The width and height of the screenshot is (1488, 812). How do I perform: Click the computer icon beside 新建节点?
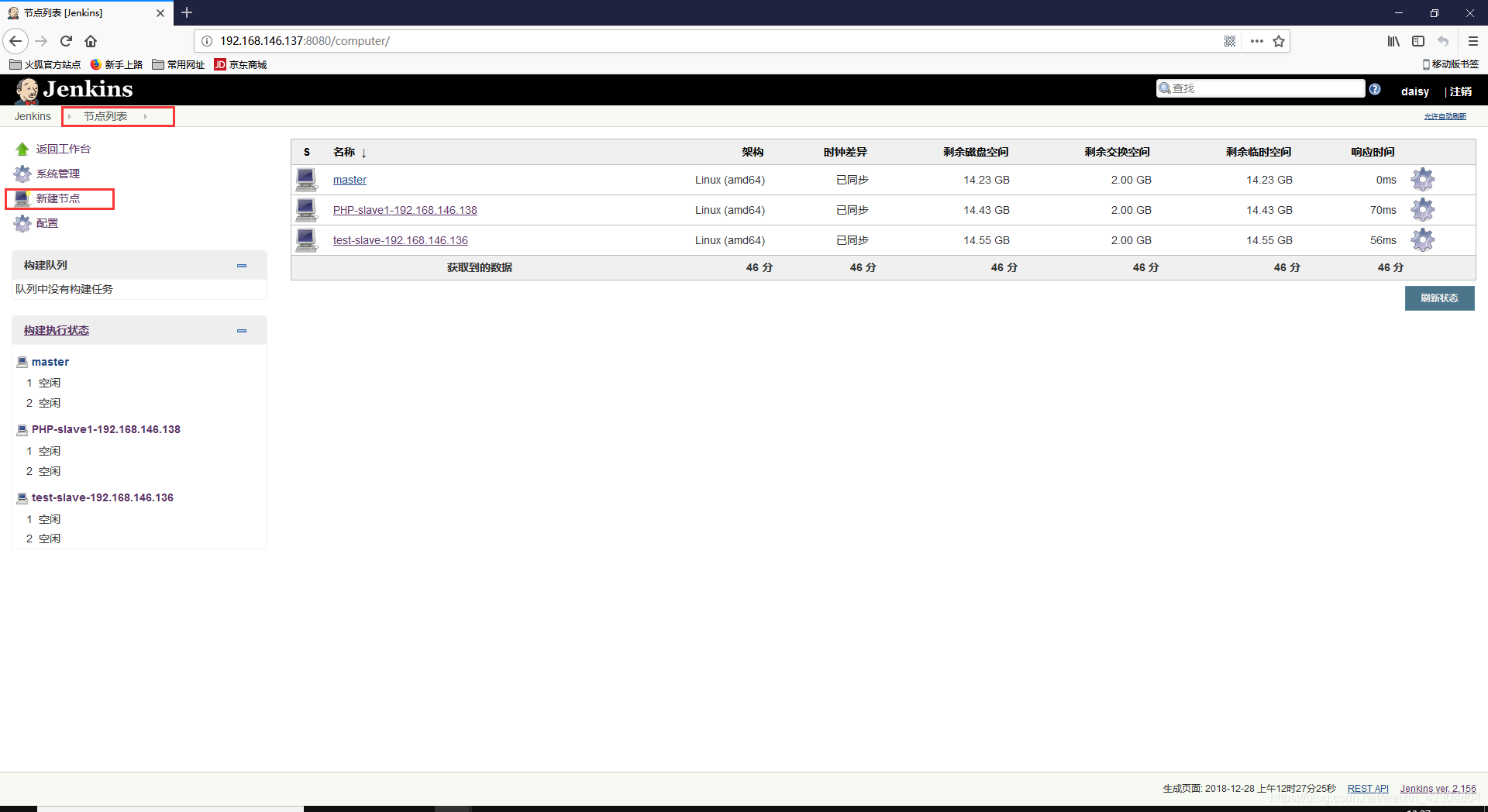point(22,198)
